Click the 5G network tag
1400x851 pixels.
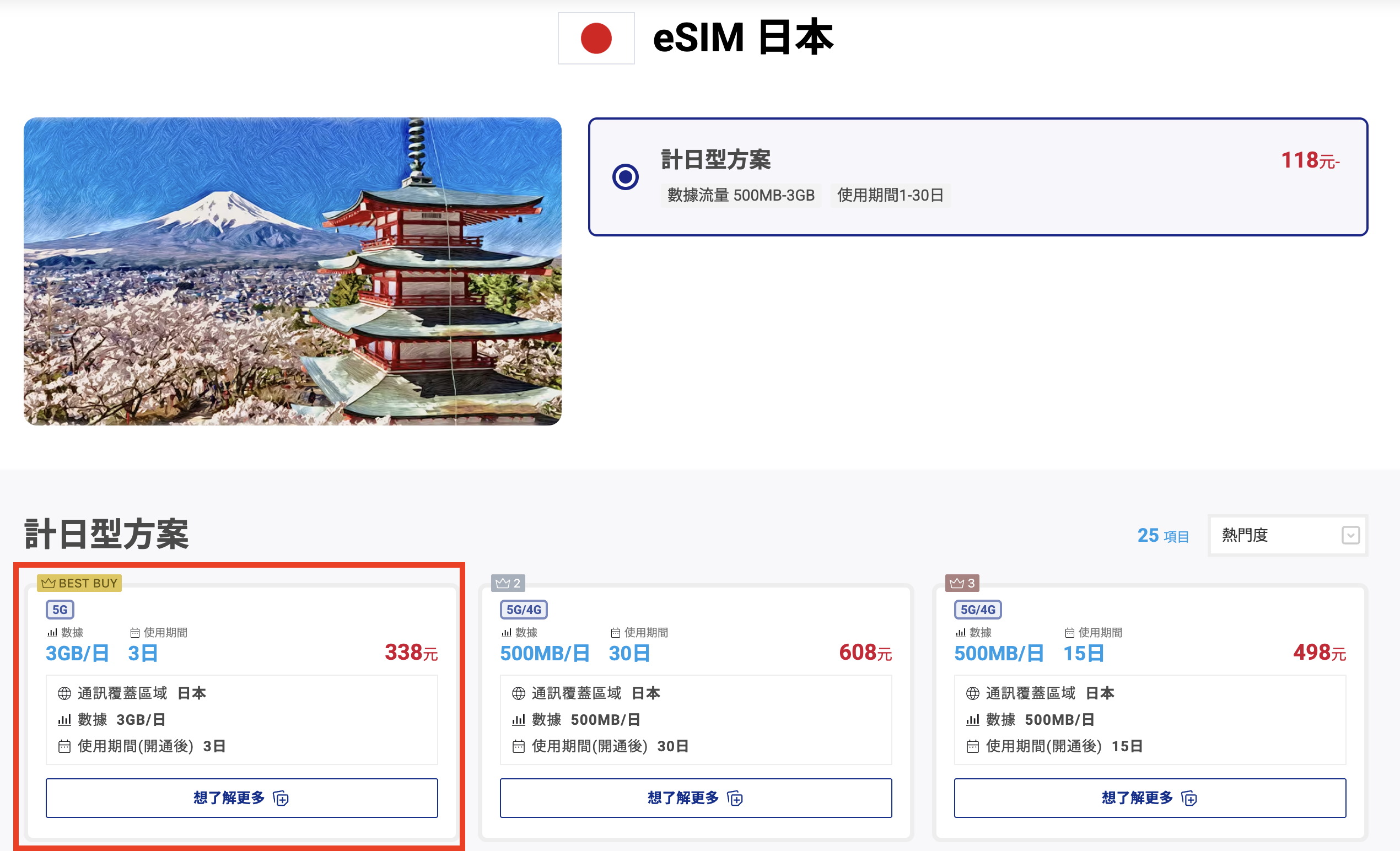click(60, 610)
